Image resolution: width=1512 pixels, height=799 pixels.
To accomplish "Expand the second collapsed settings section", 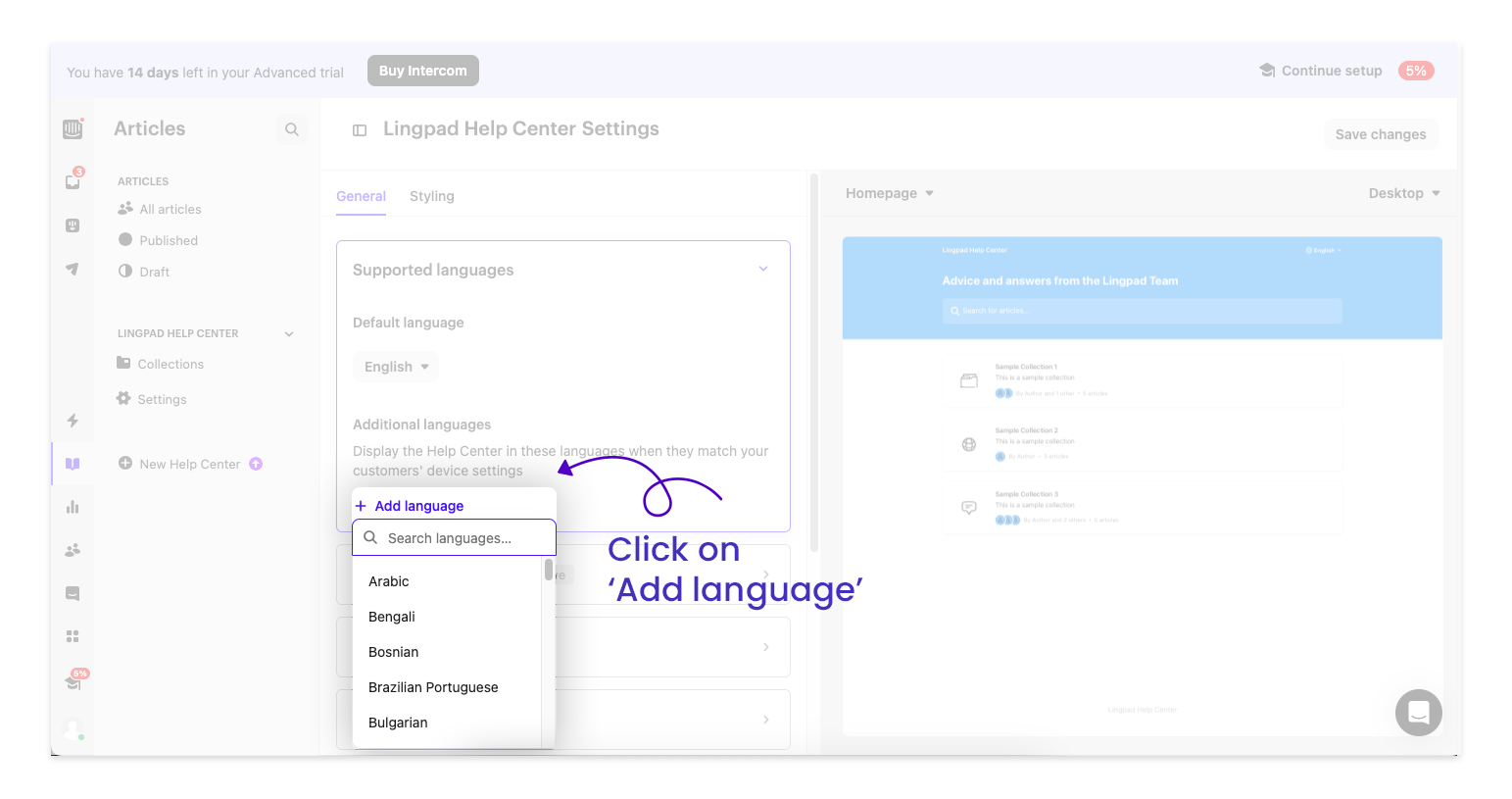I will click(x=766, y=647).
